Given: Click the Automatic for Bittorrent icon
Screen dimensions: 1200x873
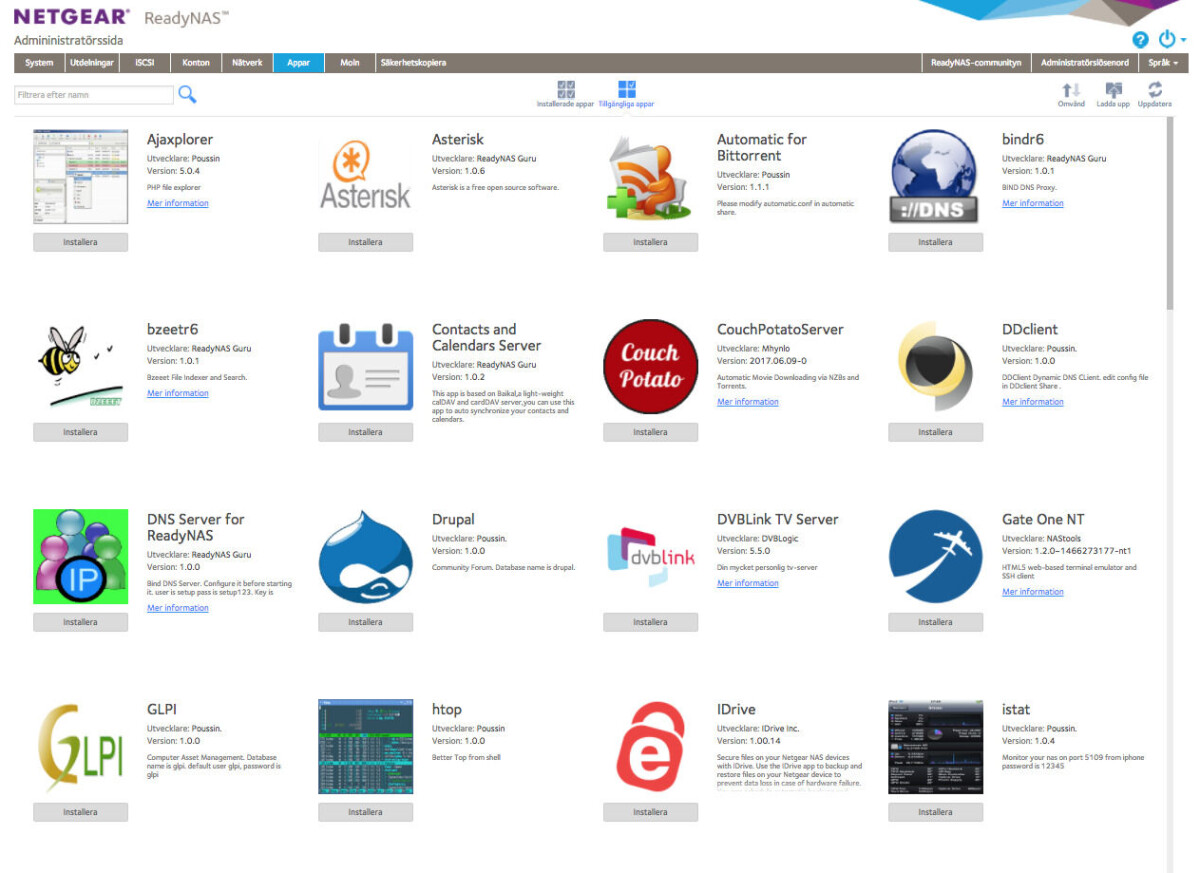Looking at the screenshot, I should pos(650,177).
